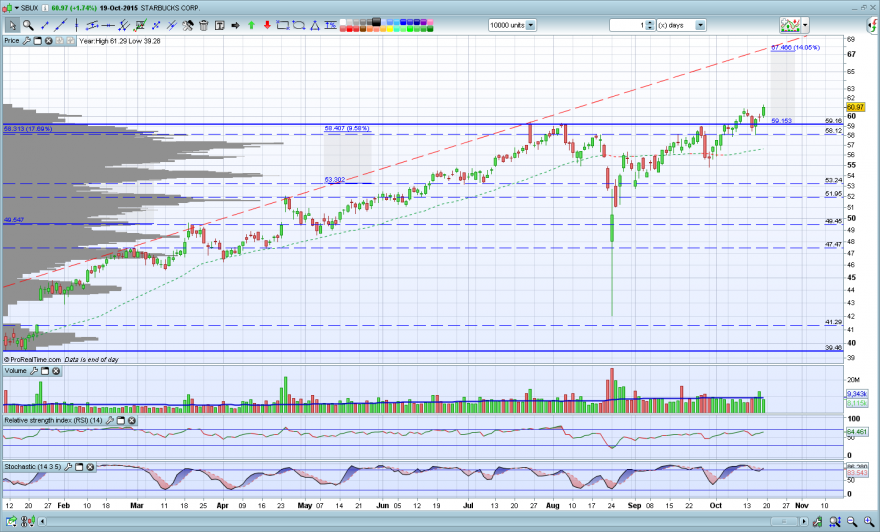
Task: Toggle the RSI panel window button
Action: [x=120, y=420]
